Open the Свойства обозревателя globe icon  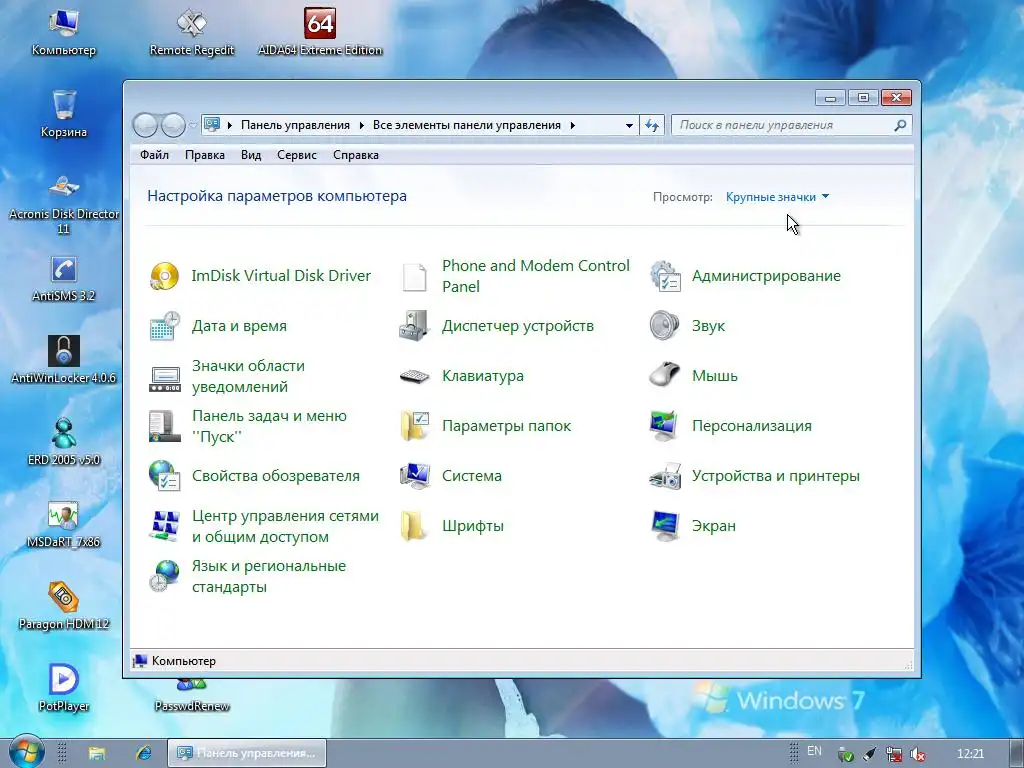(x=165, y=476)
